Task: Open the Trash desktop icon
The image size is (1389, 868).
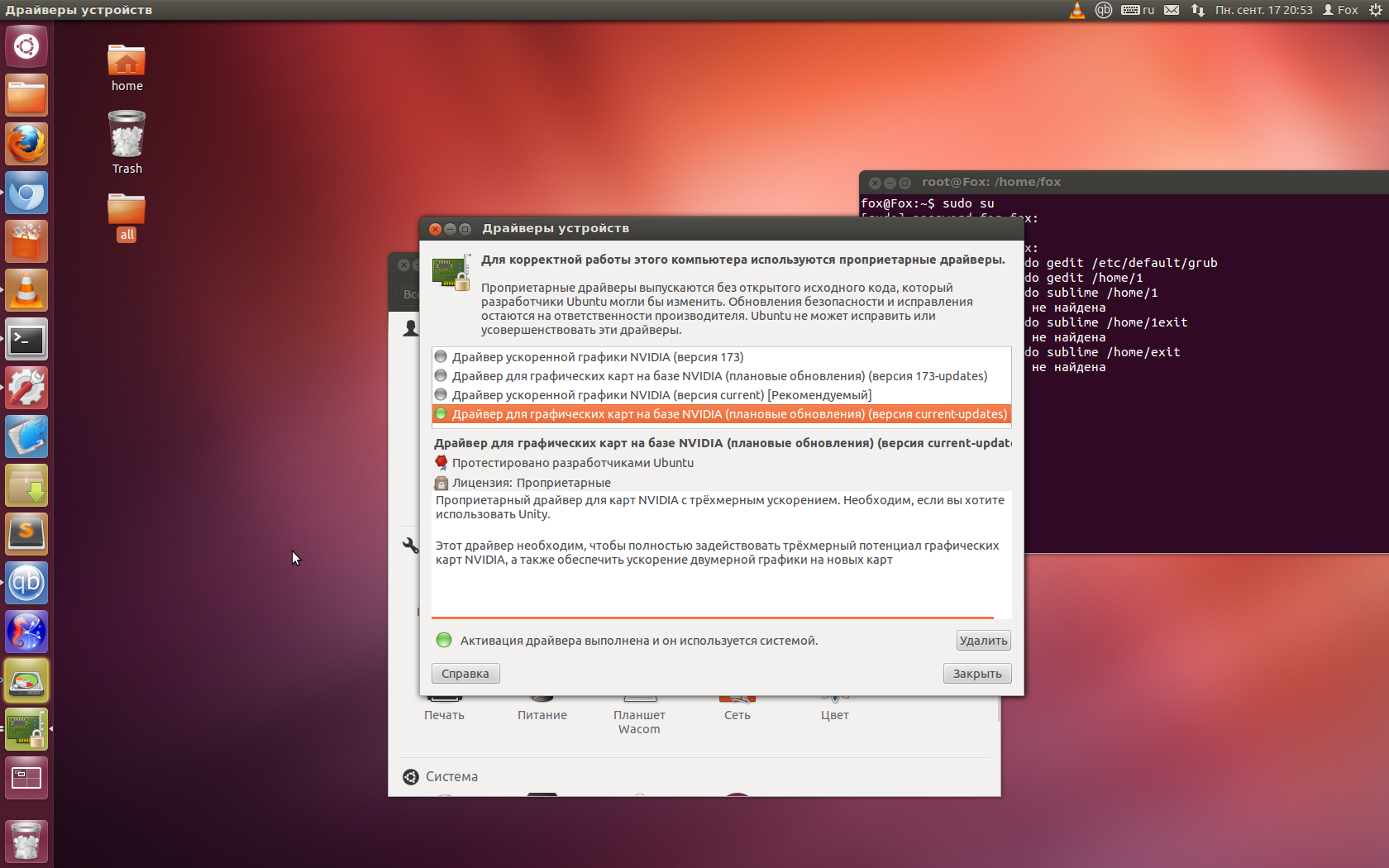Action: click(x=126, y=142)
